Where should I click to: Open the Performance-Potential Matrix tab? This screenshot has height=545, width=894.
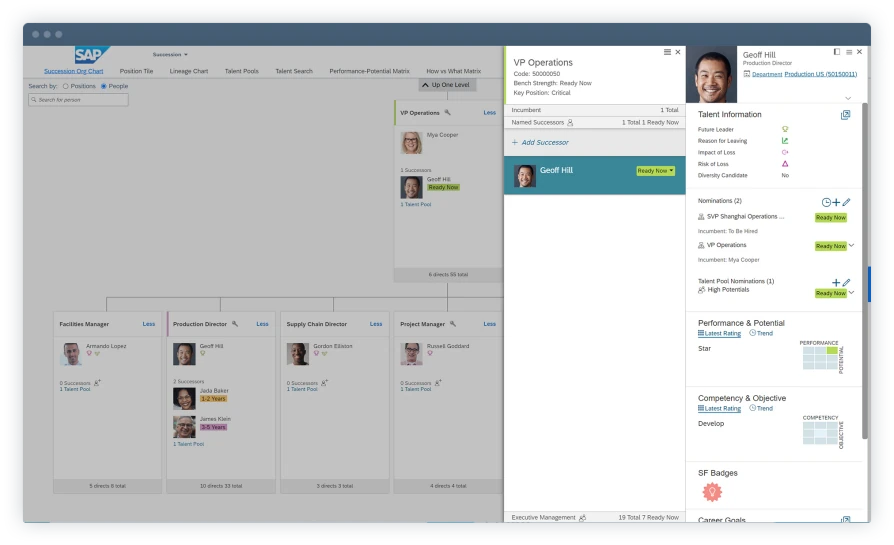(369, 71)
